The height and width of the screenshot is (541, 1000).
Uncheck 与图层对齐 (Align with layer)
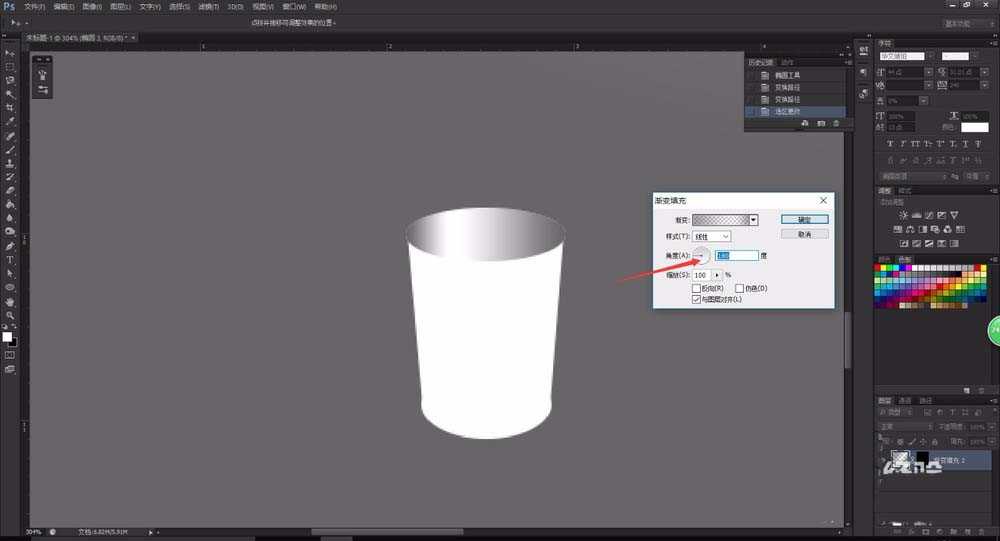click(697, 299)
